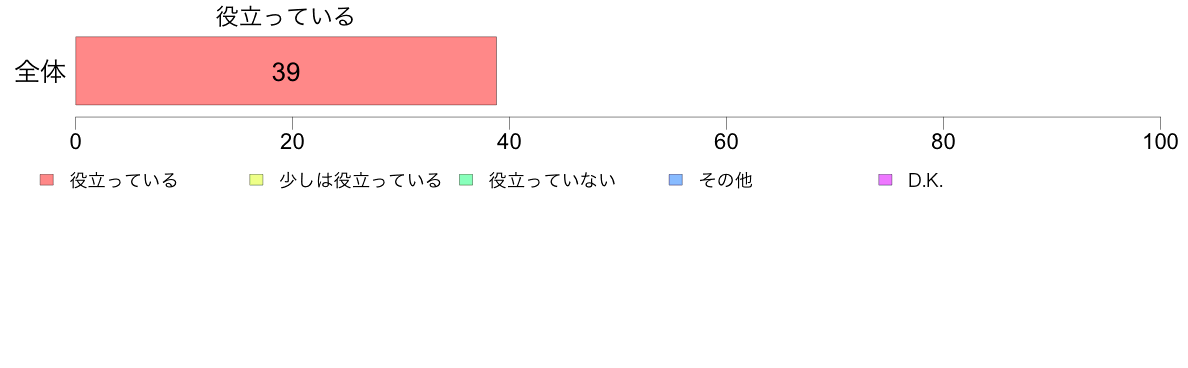Click the 60 axis tick label
1188x368 pixels.
[727, 142]
